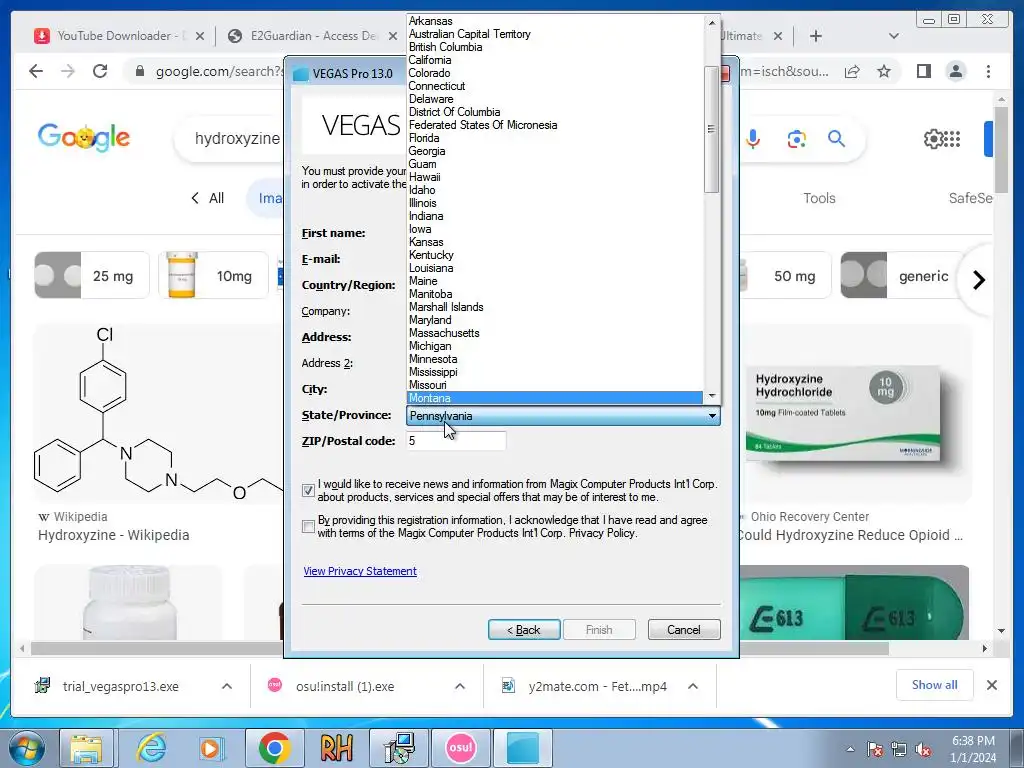The height and width of the screenshot is (768, 1024).
Task: Click the 10mg filter chip
Action: (213, 276)
